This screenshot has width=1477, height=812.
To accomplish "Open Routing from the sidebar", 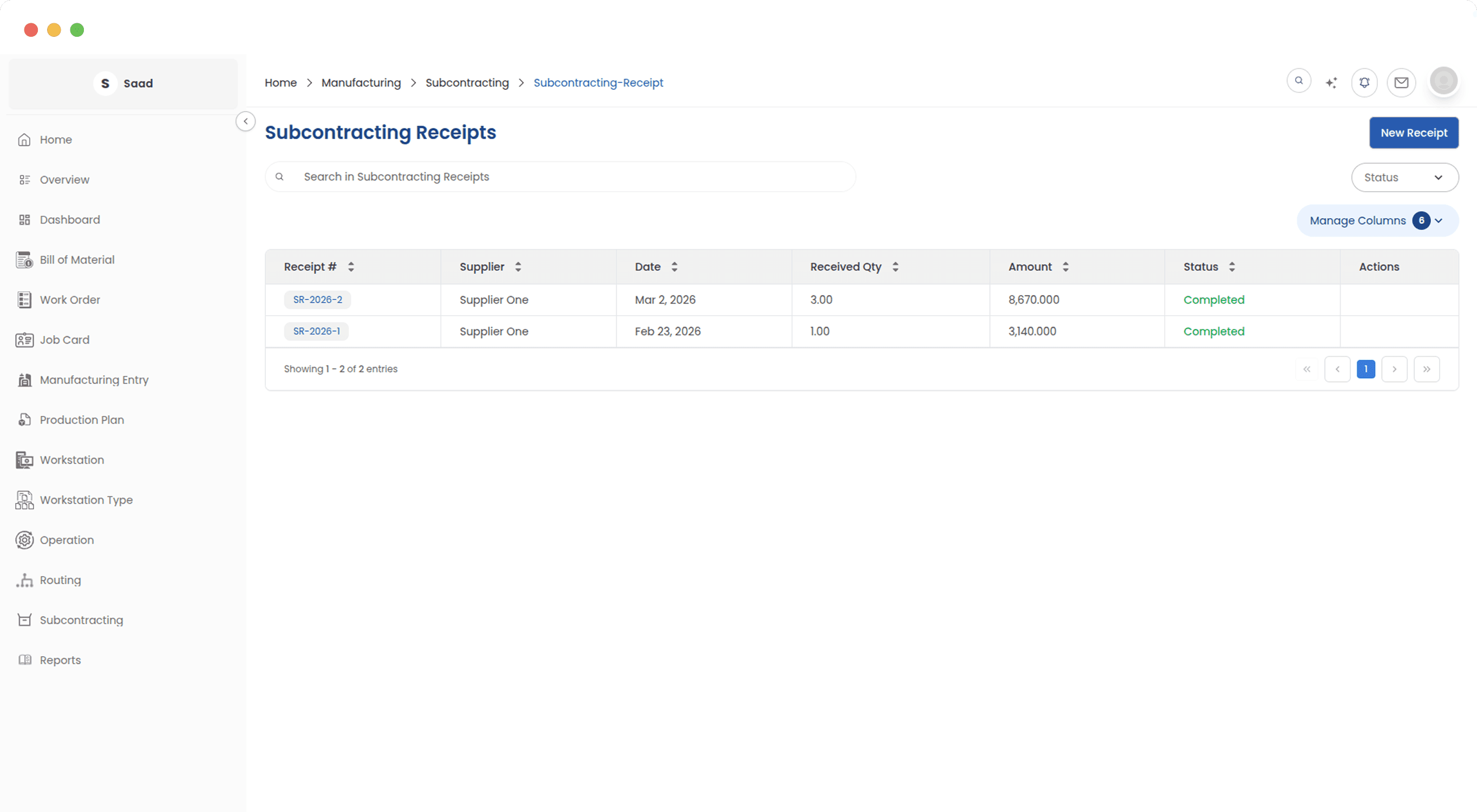I will coord(60,580).
